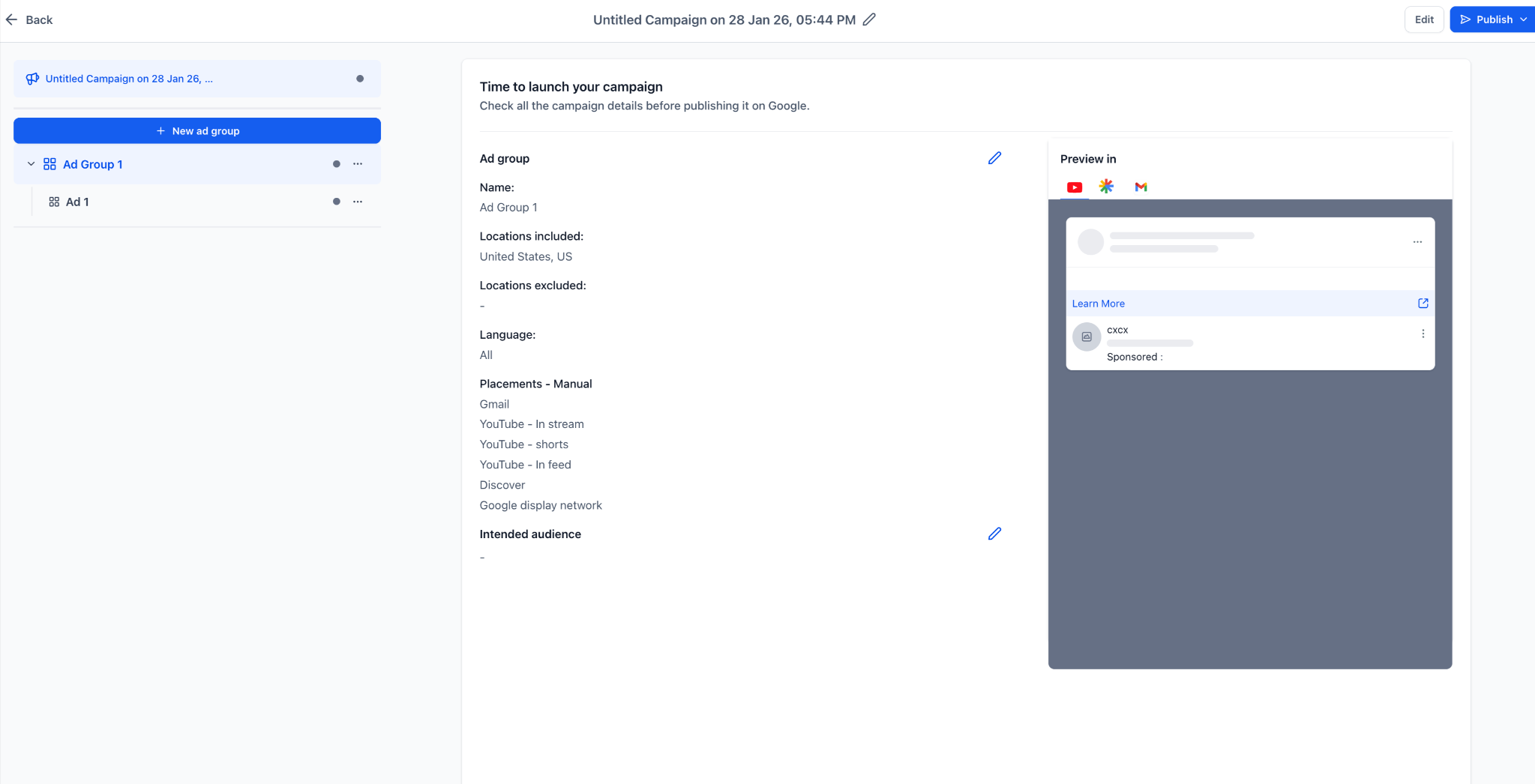This screenshot has height=784, width=1535.
Task: Open external link icon beside Learn More
Action: 1423,304
